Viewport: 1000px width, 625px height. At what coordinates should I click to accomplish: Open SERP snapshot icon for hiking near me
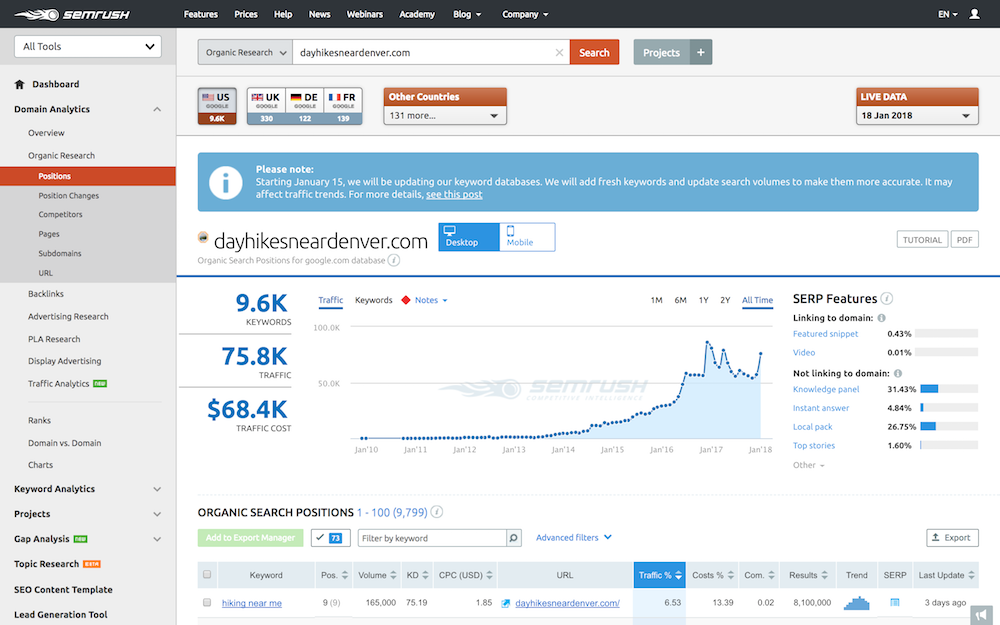pyautogui.click(x=894, y=602)
